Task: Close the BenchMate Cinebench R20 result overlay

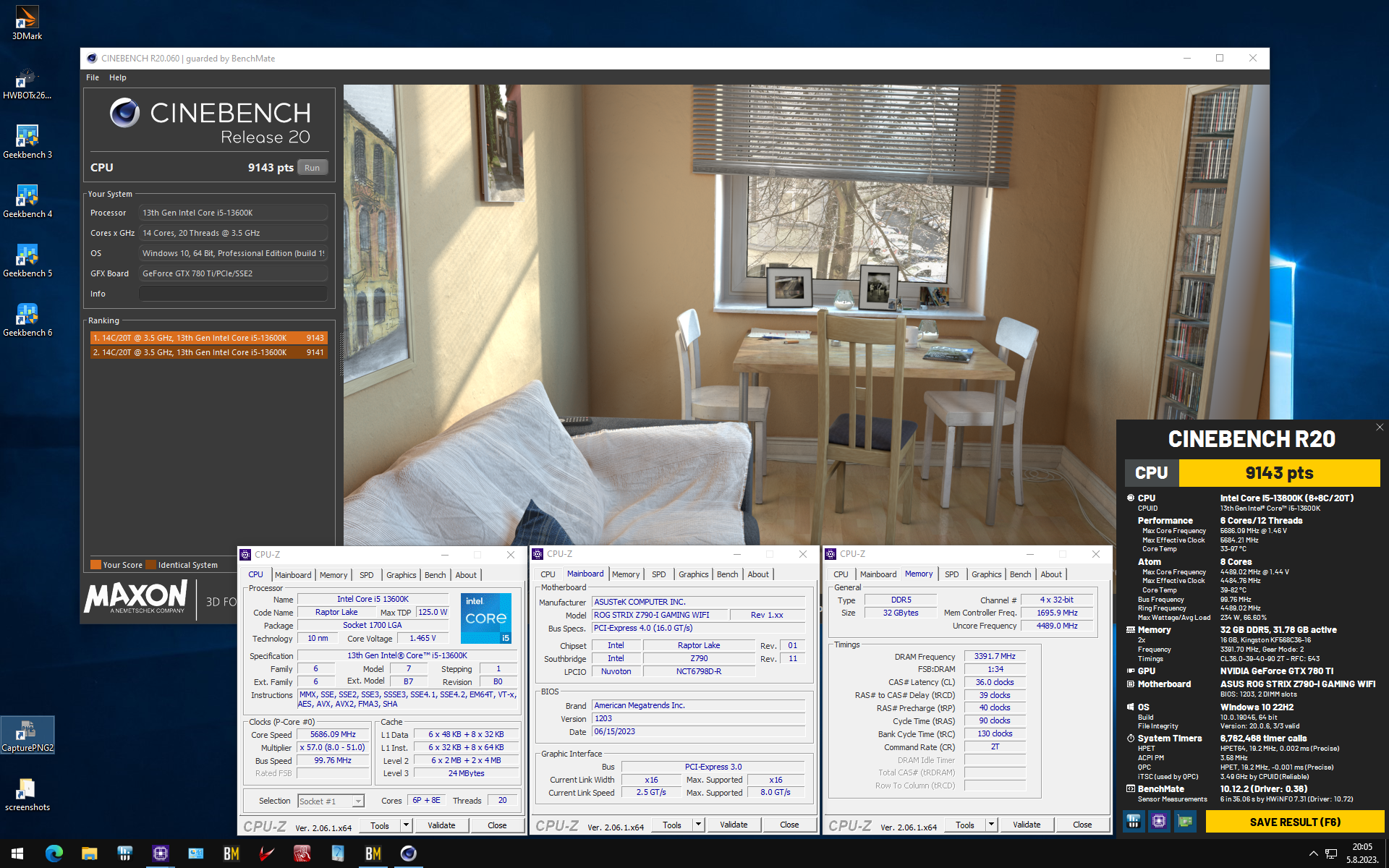Action: pyautogui.click(x=1380, y=427)
